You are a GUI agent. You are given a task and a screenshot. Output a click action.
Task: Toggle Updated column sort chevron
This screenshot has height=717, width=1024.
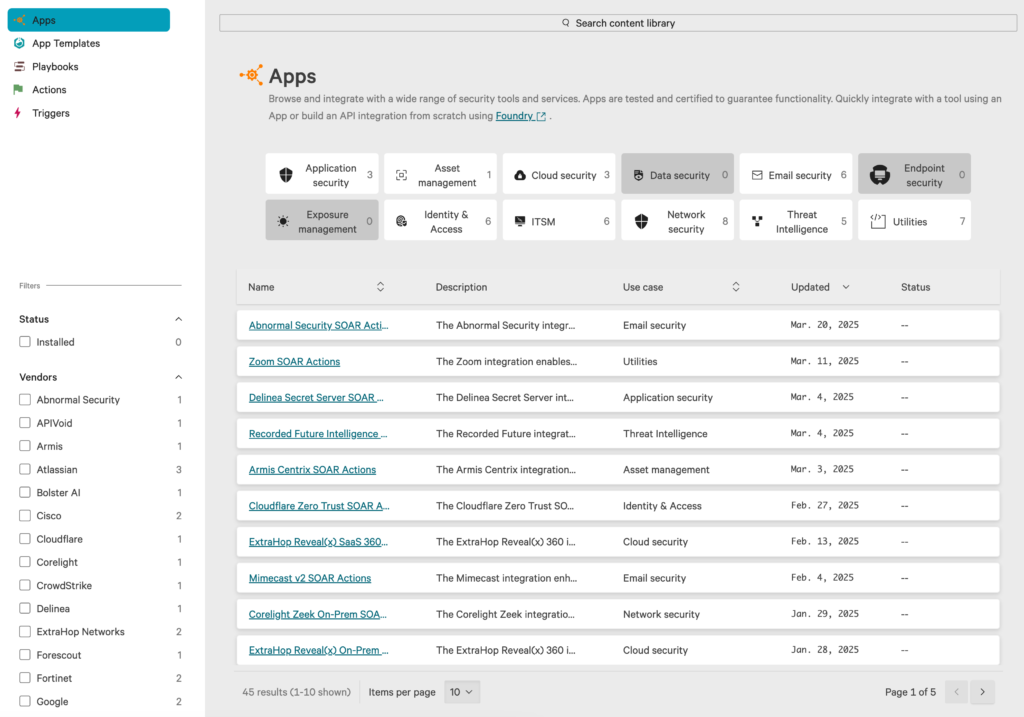point(846,287)
